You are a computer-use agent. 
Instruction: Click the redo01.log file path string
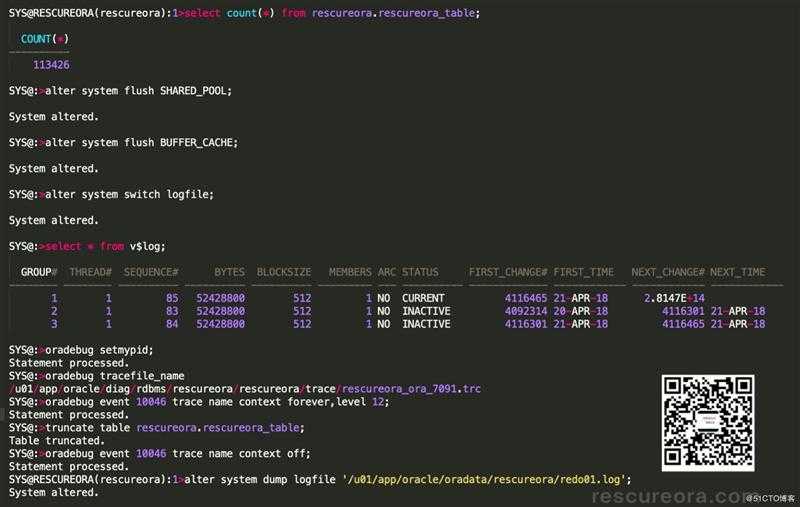(484, 479)
